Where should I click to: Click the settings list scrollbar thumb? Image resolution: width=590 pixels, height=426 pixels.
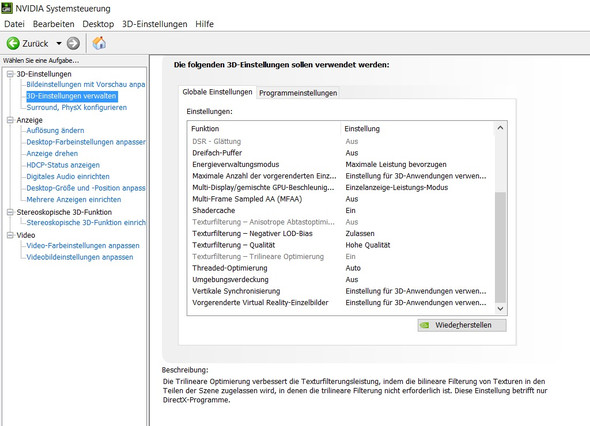500,247
